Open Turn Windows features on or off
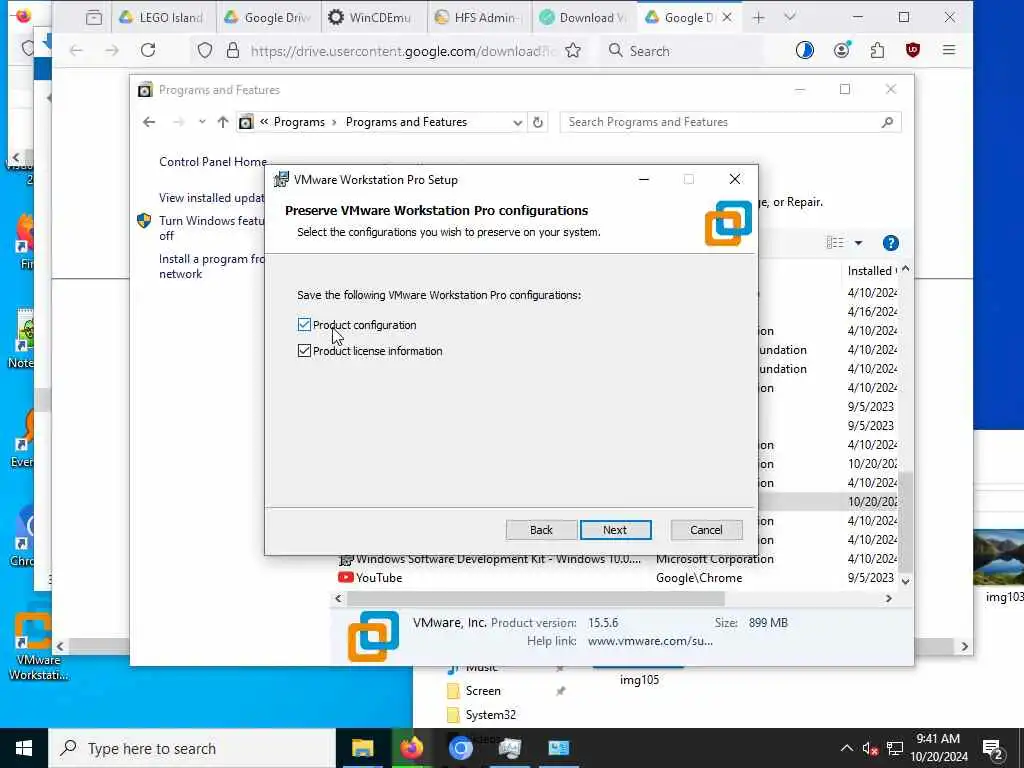1024x768 pixels. [211, 228]
